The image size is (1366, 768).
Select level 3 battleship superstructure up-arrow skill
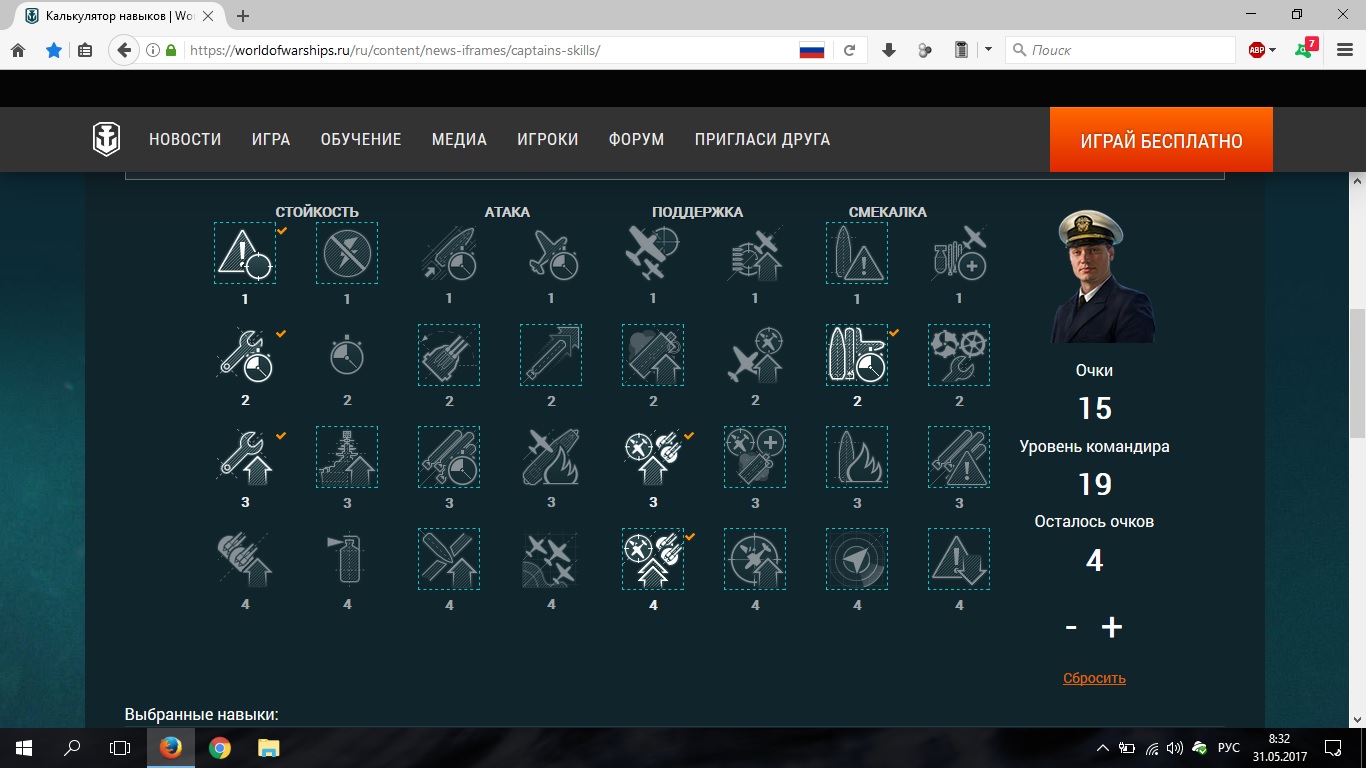click(347, 457)
